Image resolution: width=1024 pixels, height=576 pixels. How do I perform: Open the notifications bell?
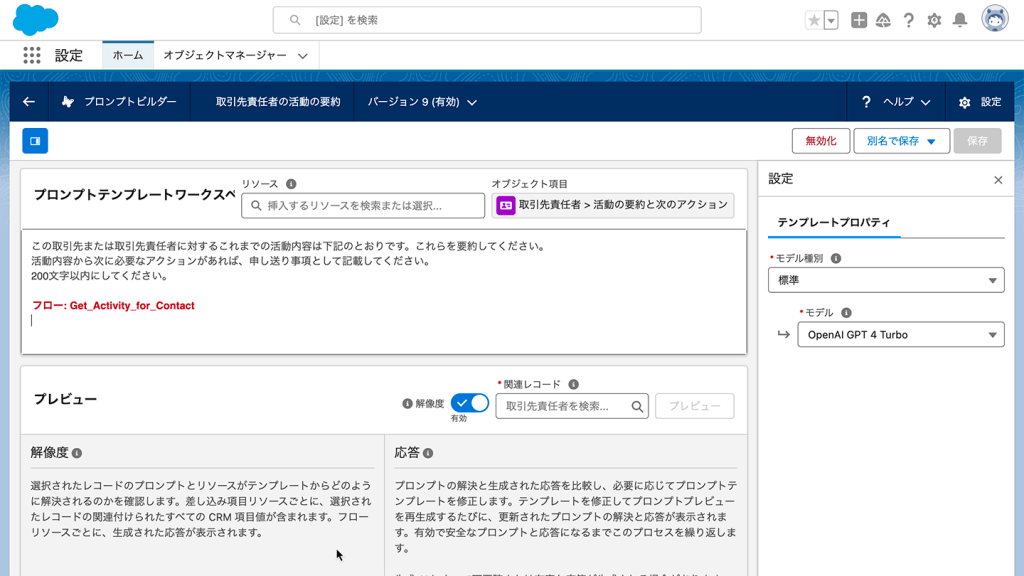pos(960,20)
